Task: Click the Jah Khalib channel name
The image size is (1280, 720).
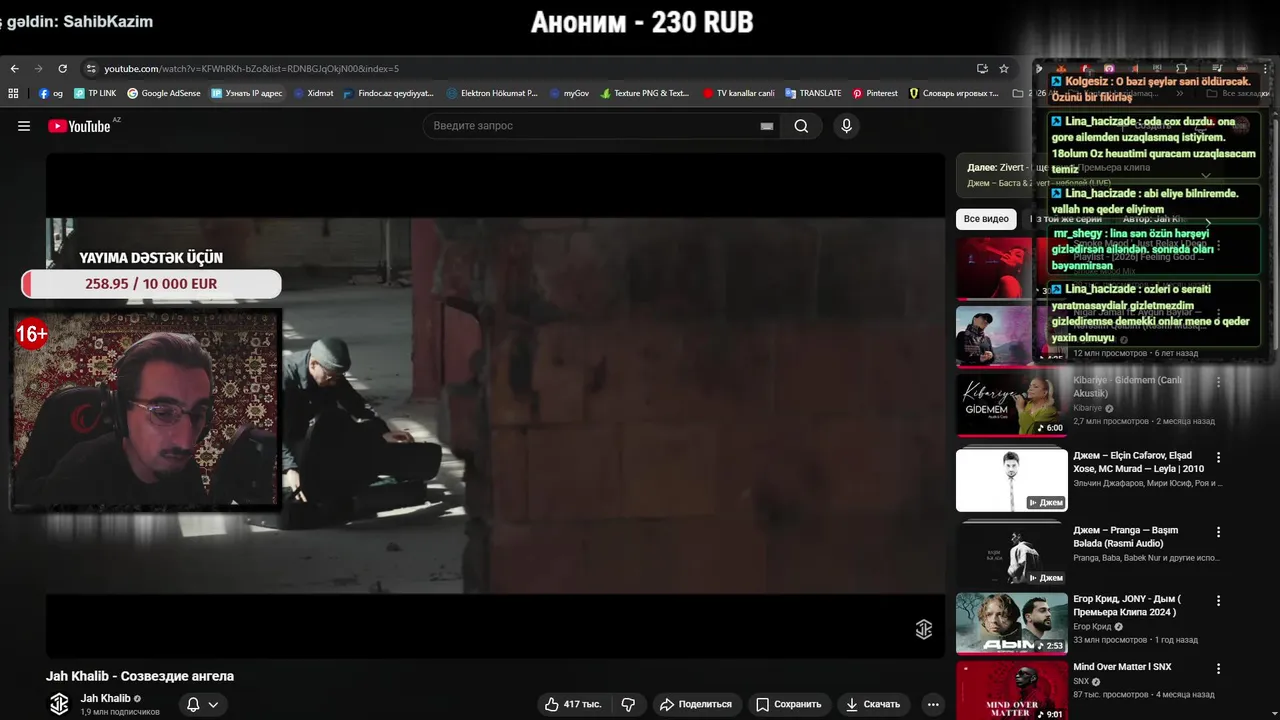Action: (106, 699)
